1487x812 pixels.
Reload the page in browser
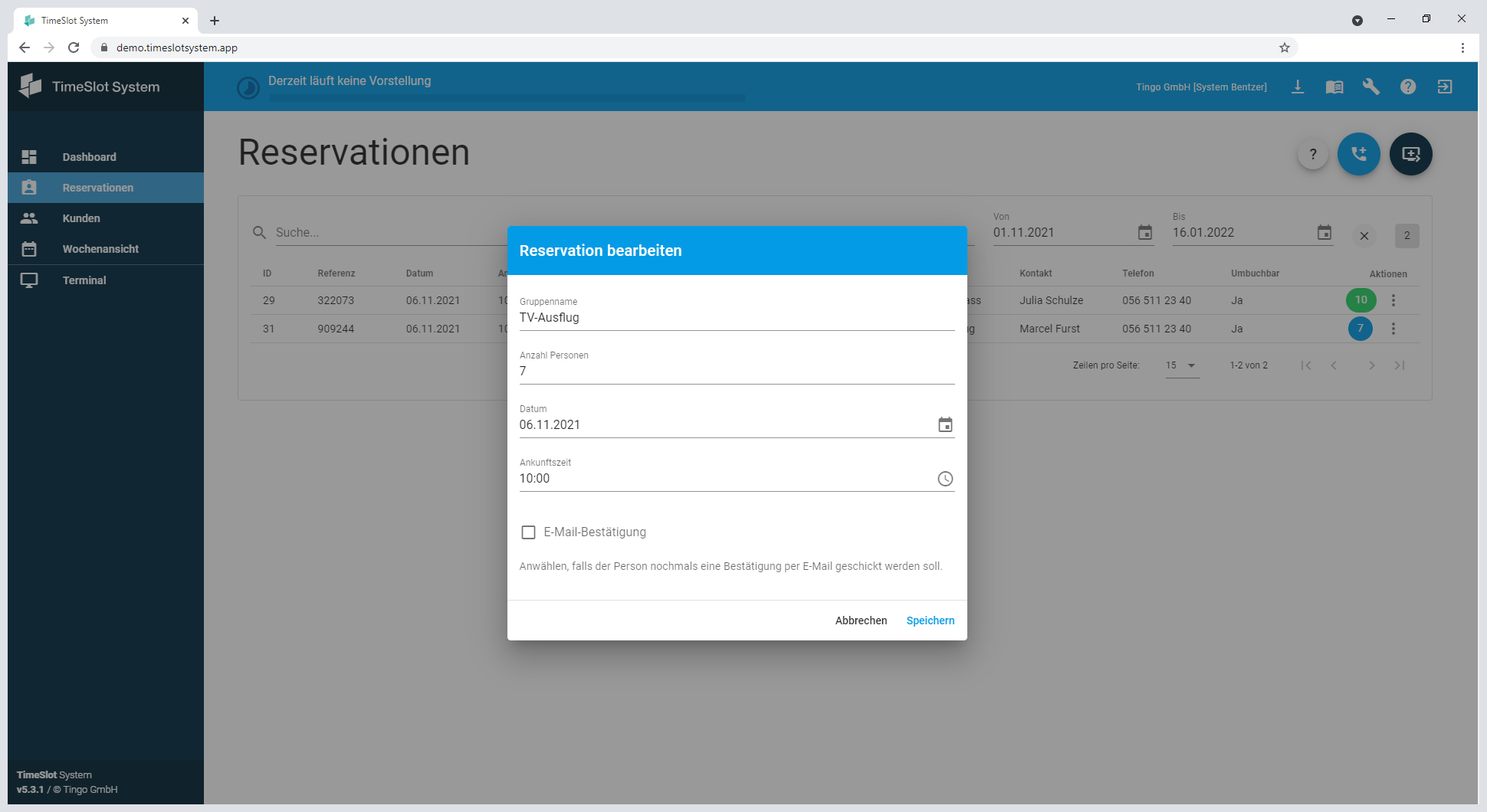coord(74,47)
